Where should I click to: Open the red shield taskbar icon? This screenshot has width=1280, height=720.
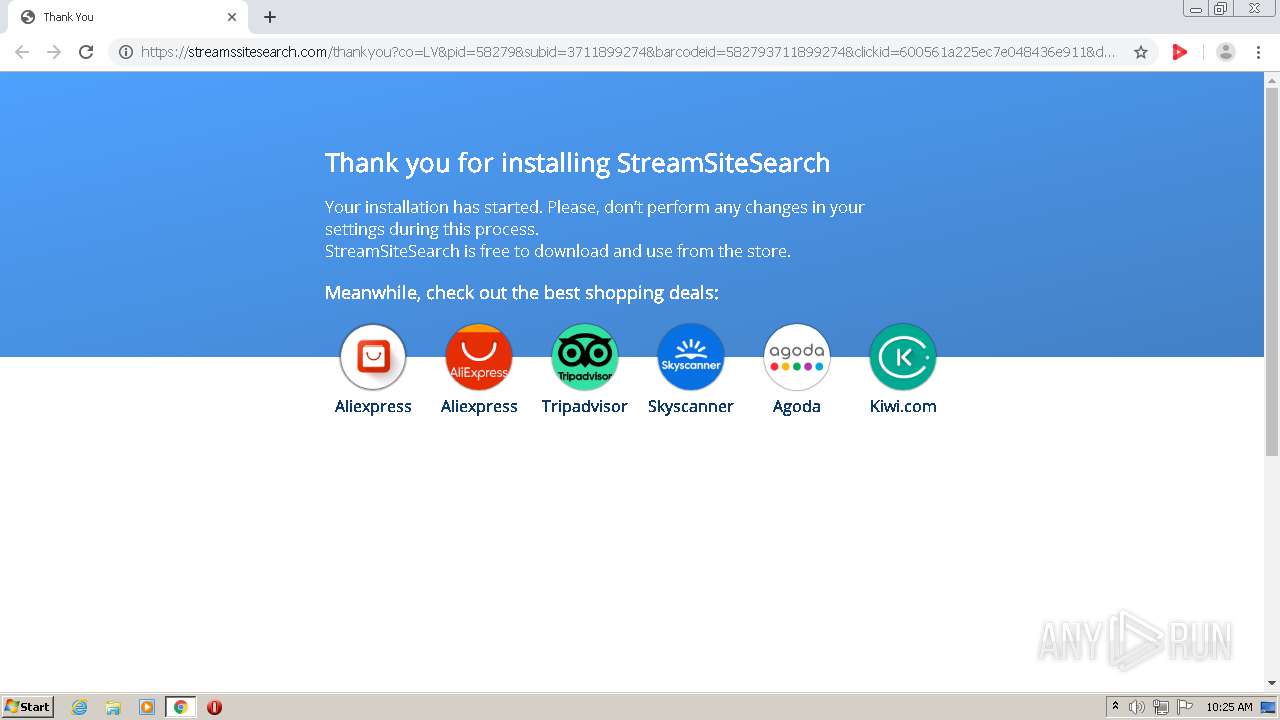(214, 707)
